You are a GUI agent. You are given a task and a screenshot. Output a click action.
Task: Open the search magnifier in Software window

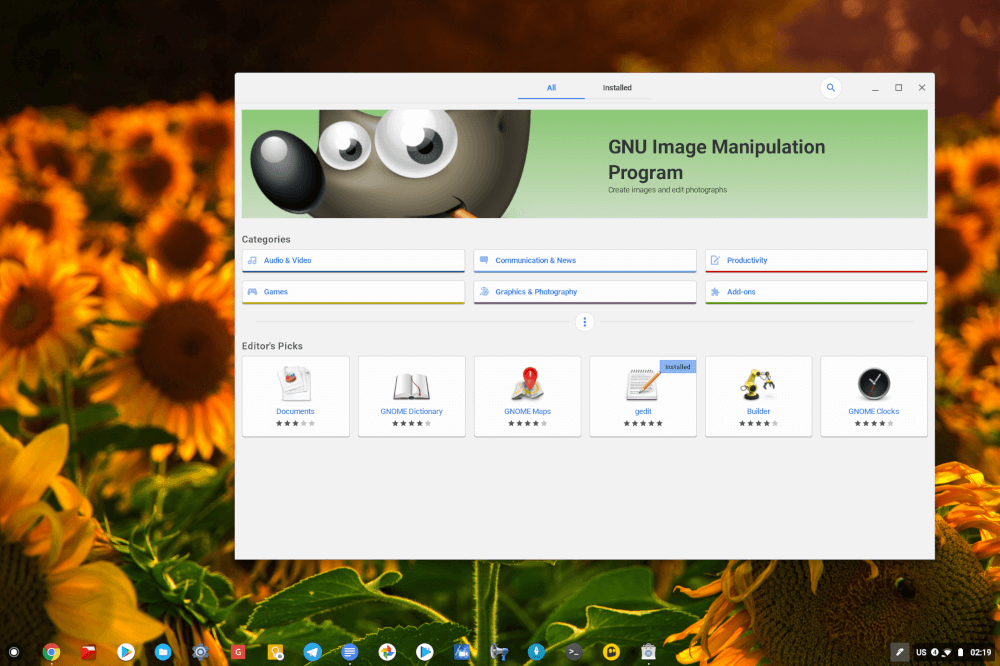pyautogui.click(x=830, y=88)
